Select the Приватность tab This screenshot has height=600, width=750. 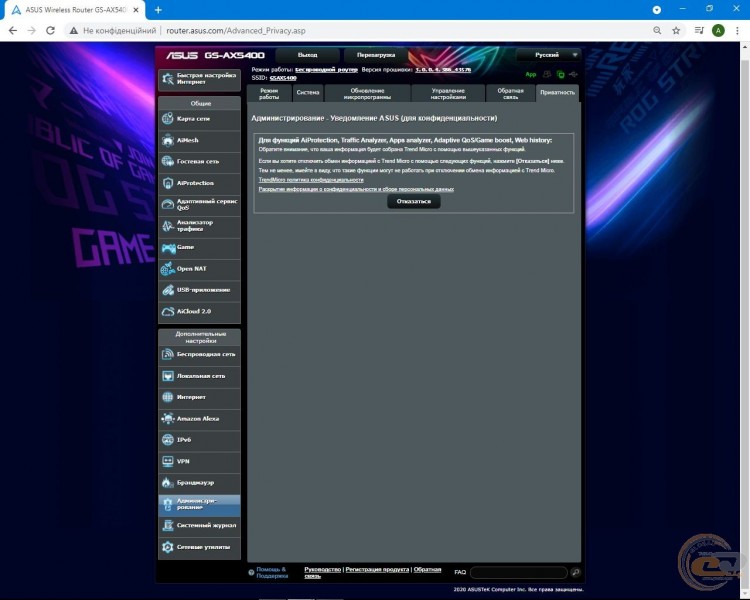click(557, 93)
